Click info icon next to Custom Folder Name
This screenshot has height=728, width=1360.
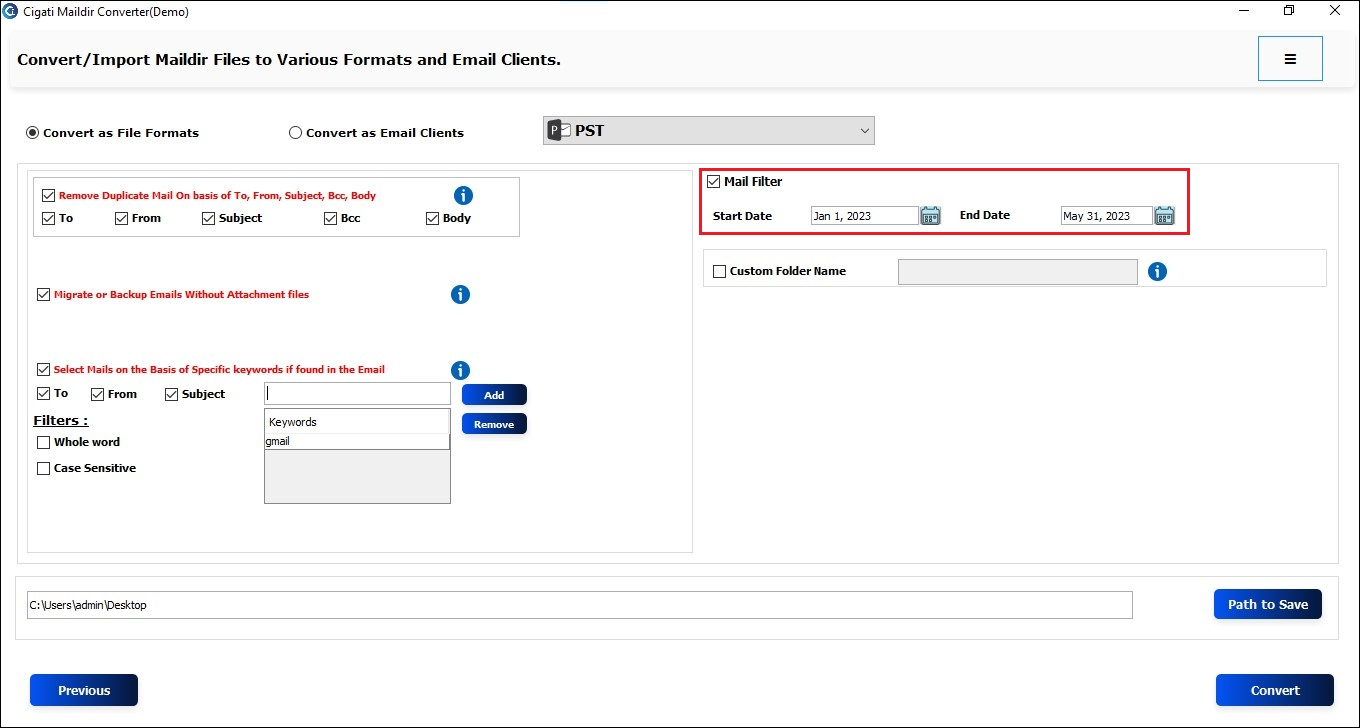point(1157,271)
